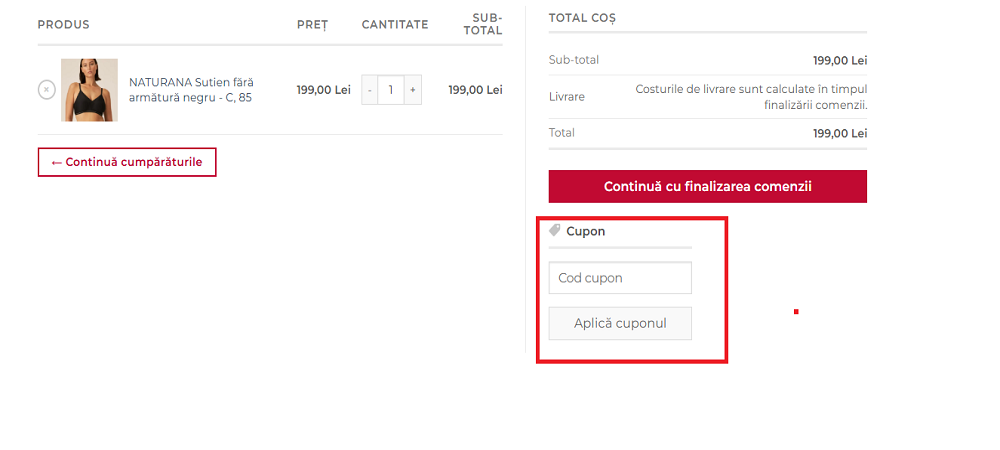Click the PREȚ column header
The image size is (1000, 450).
[x=312, y=24]
